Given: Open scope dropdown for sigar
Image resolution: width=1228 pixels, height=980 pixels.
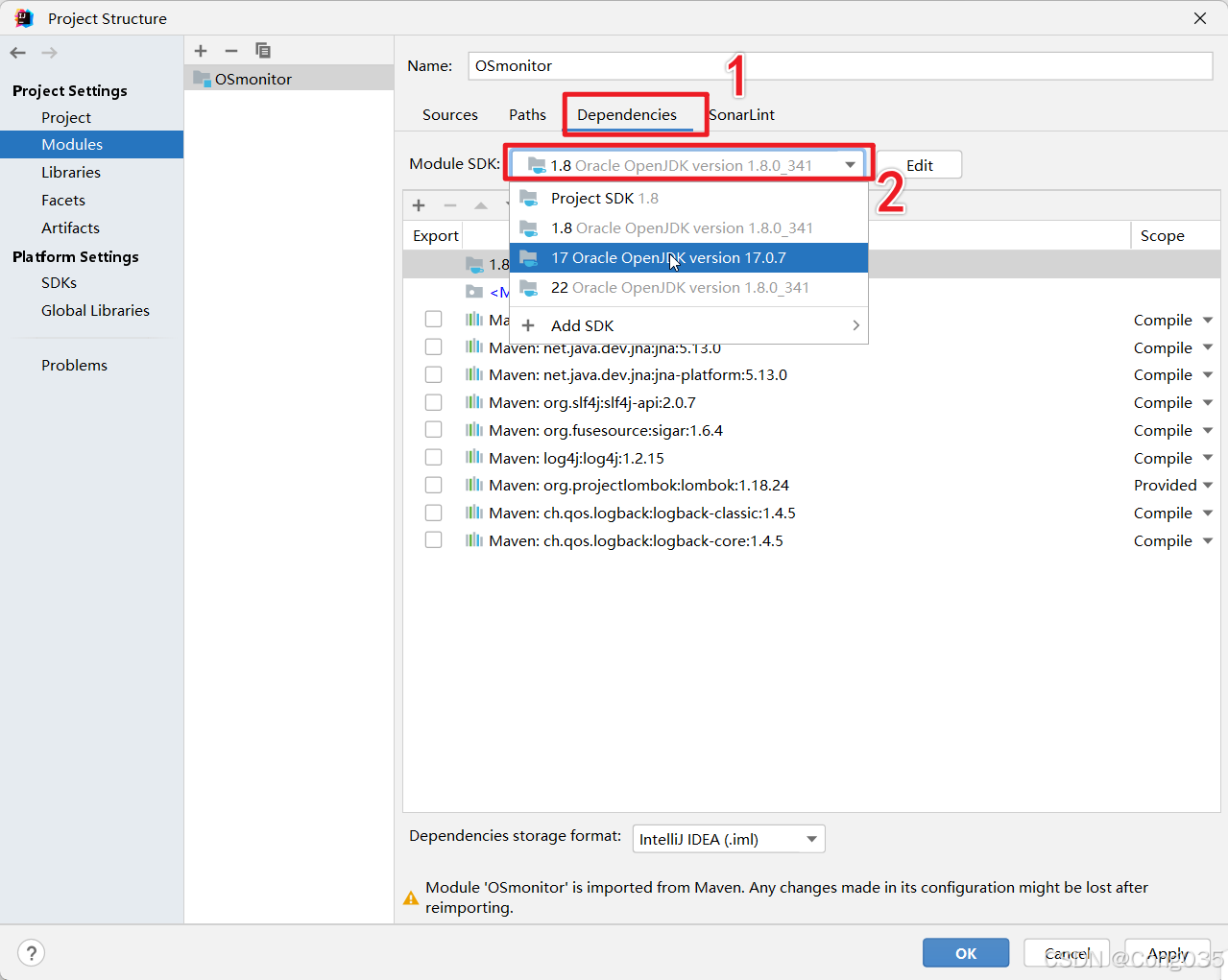Looking at the screenshot, I should click(1208, 431).
